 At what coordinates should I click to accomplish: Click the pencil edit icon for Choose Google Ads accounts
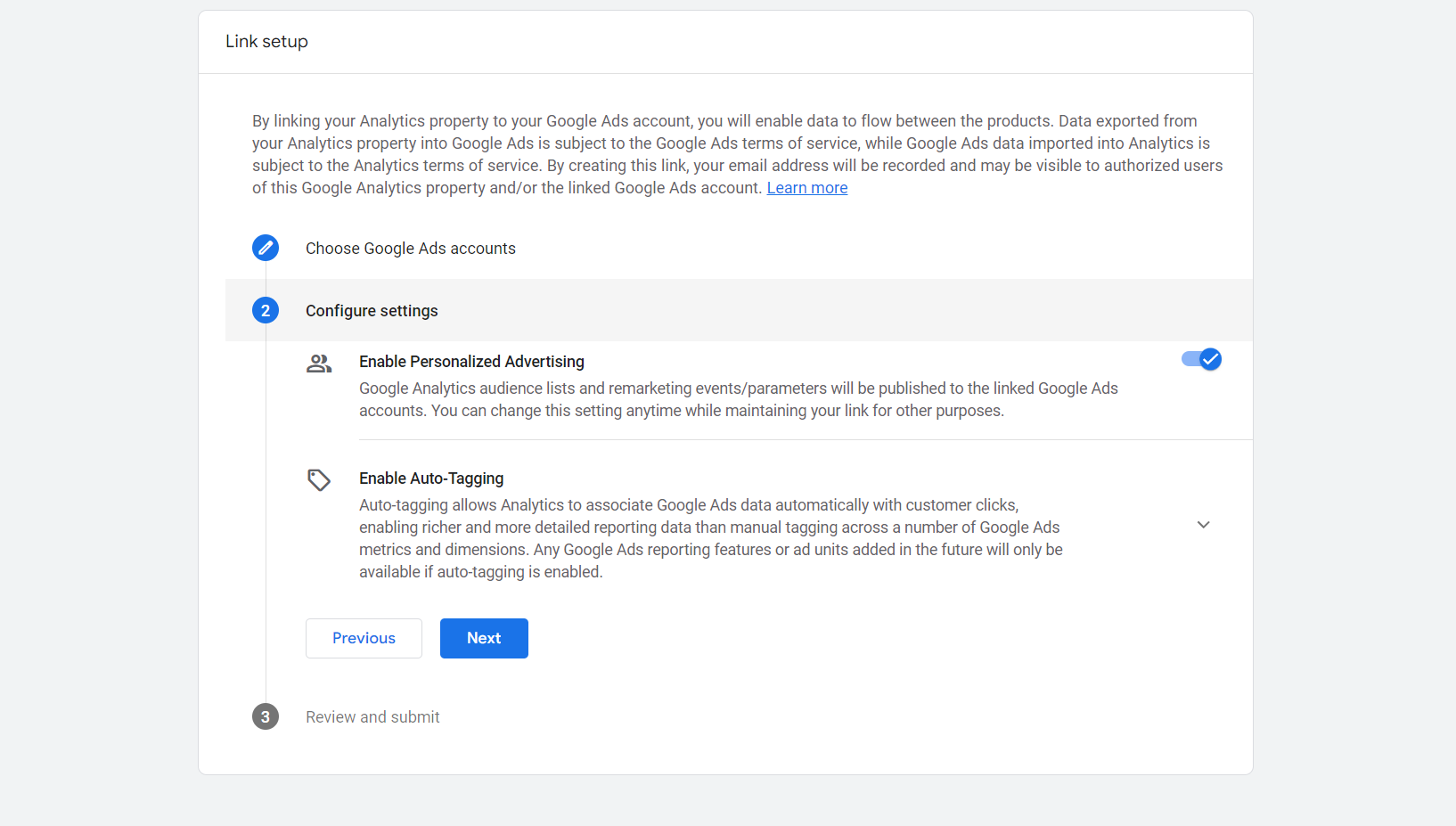click(x=266, y=248)
